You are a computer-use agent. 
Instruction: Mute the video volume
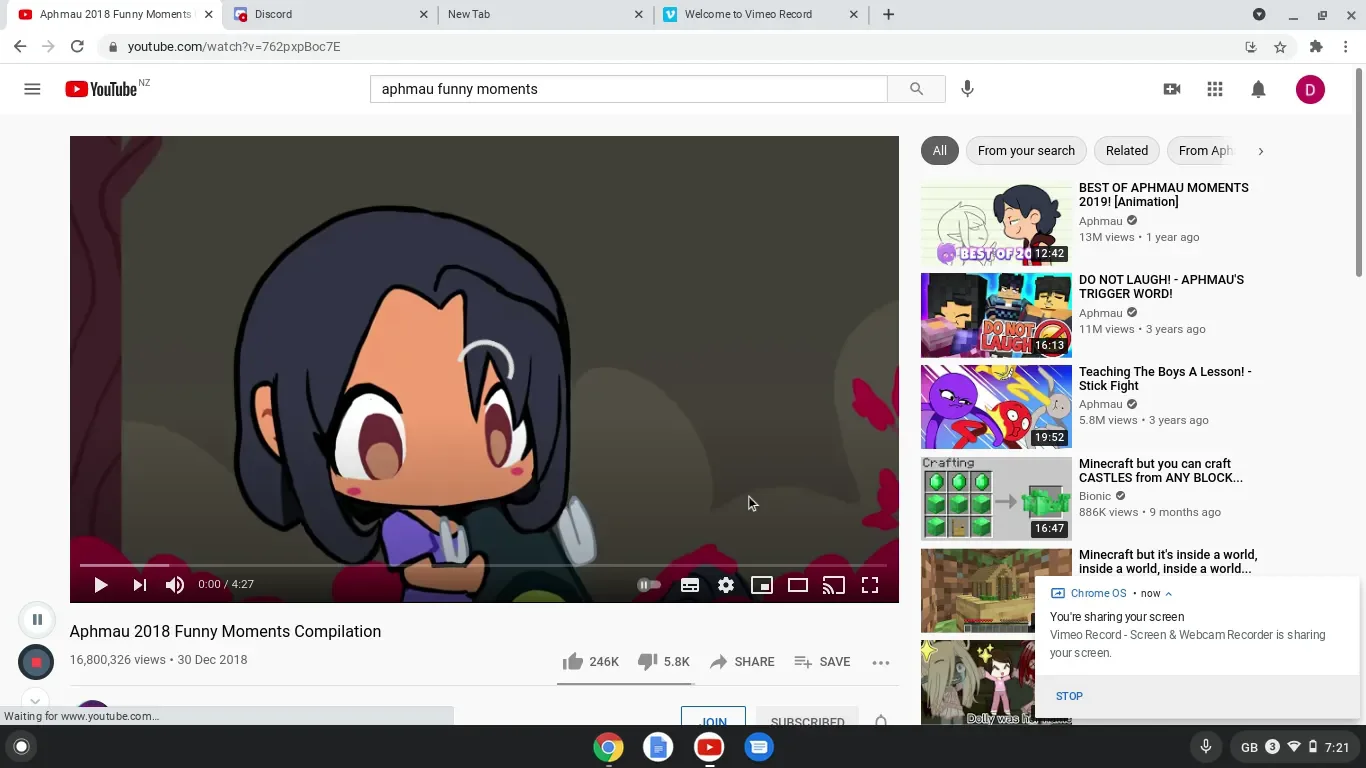tap(175, 585)
